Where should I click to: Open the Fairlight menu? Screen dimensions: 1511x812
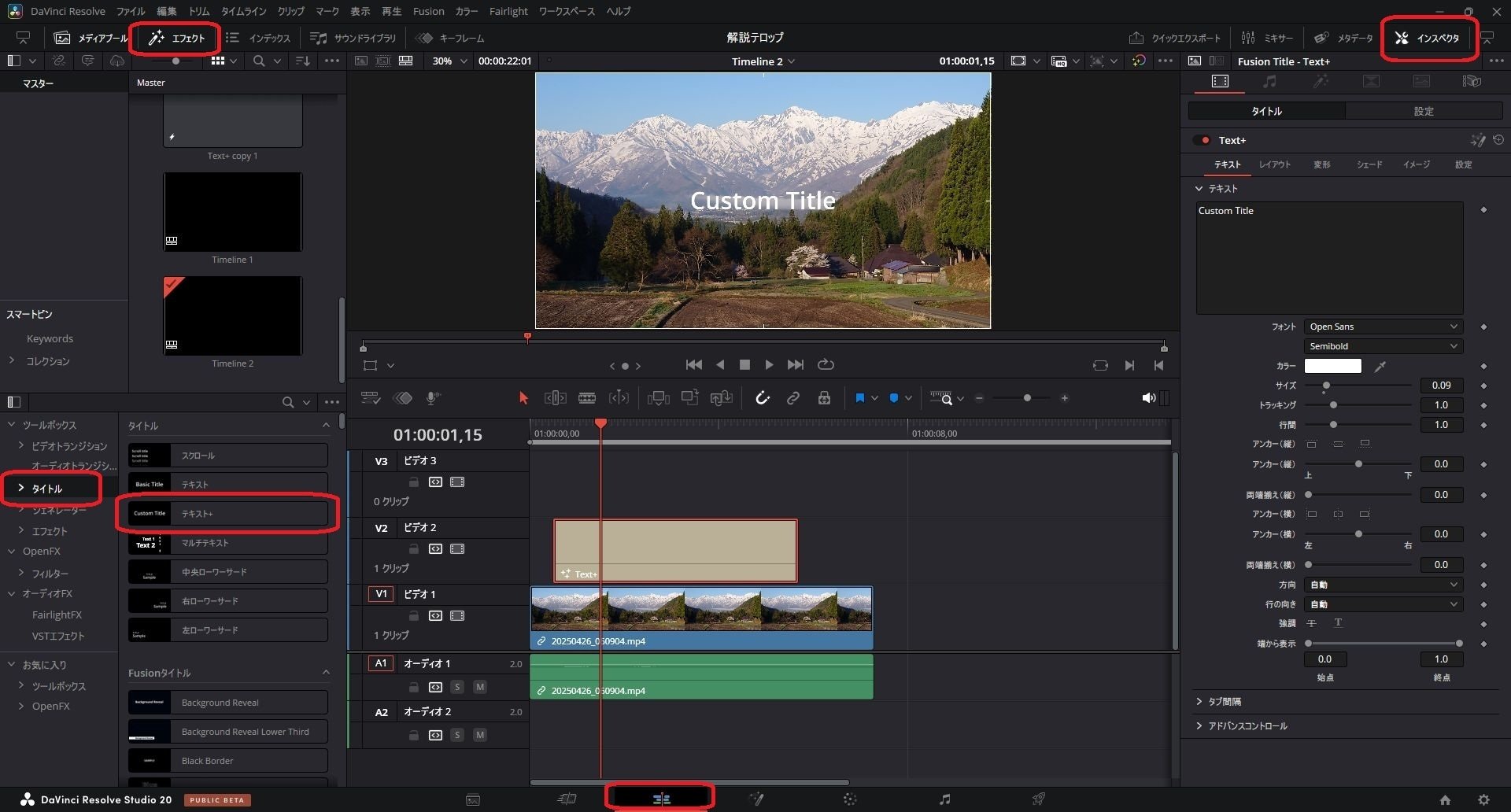tap(508, 11)
